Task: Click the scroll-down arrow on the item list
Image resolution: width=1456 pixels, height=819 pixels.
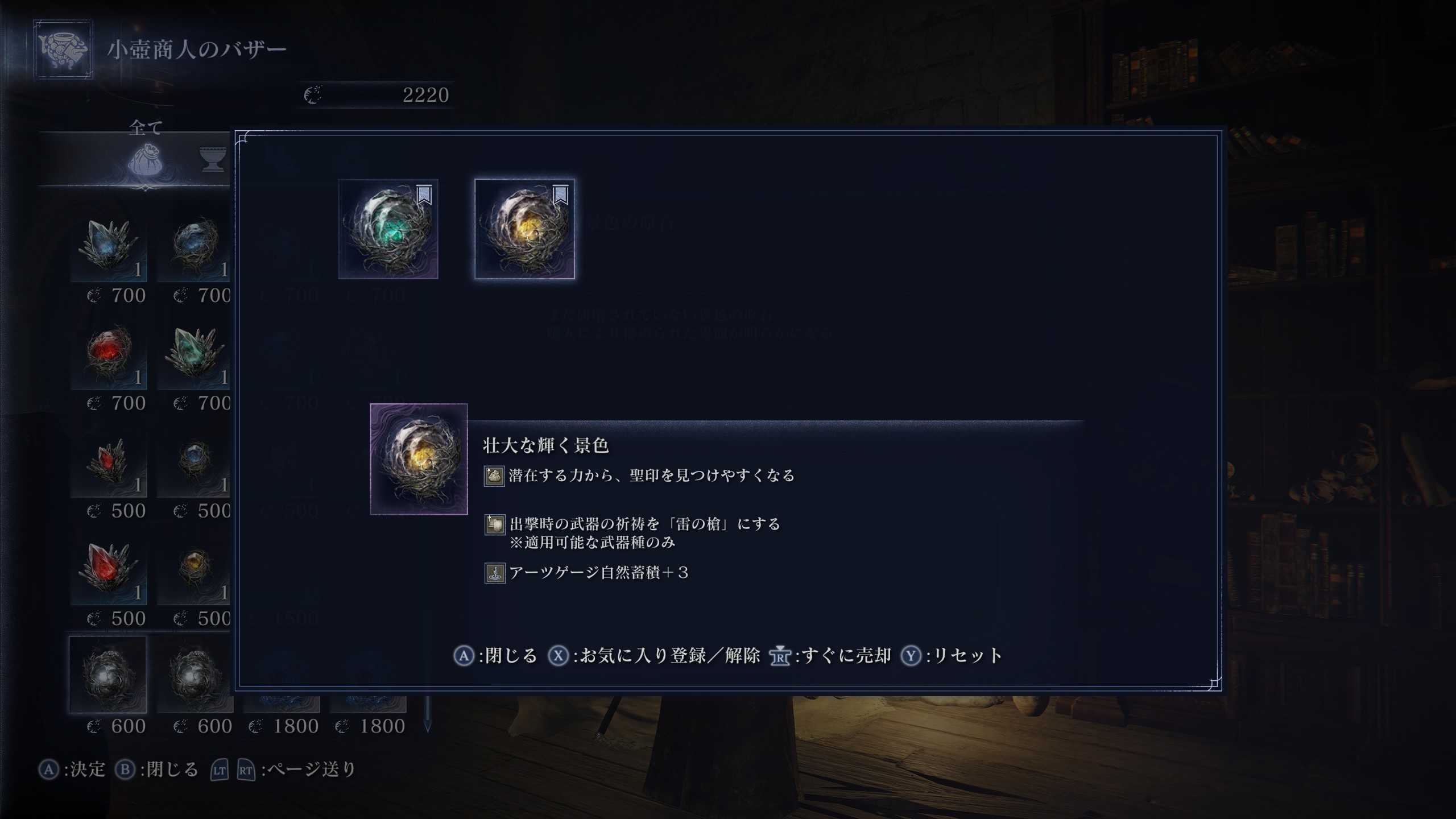Action: click(x=428, y=725)
